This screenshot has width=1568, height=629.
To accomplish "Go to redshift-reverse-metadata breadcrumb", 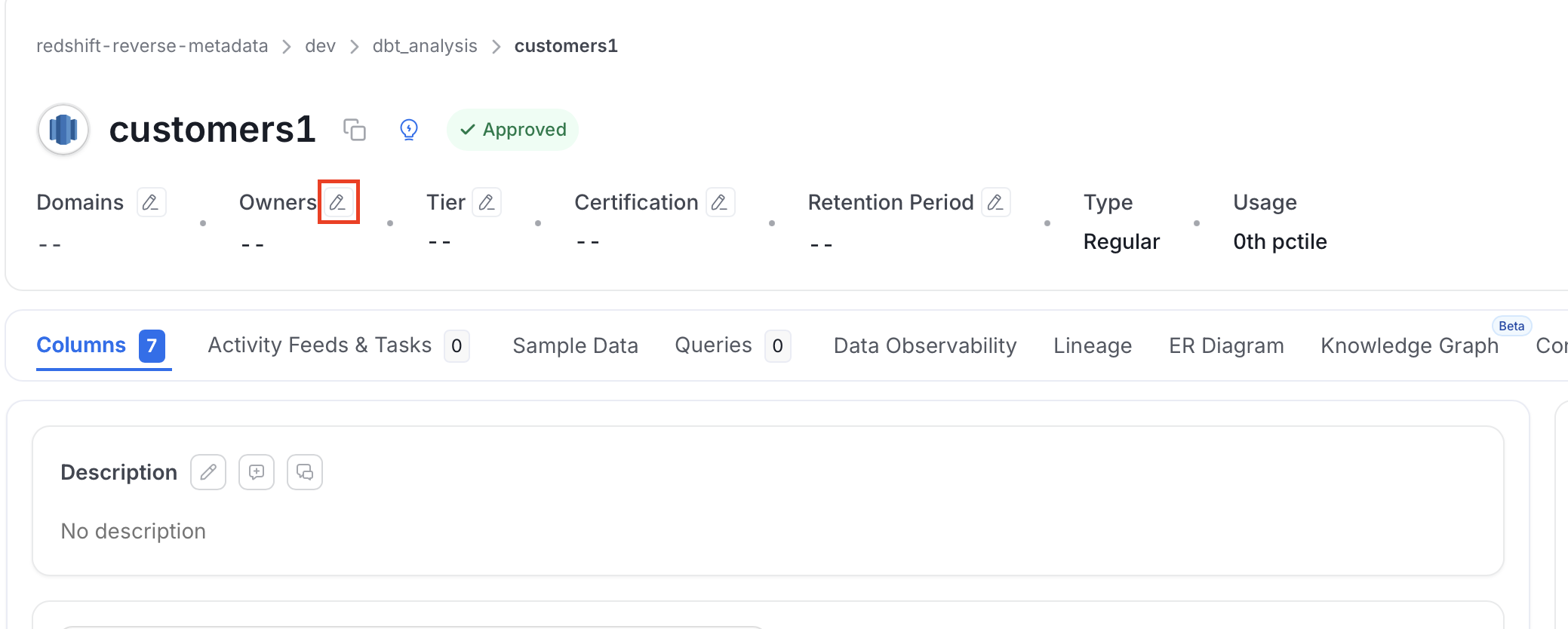I will point(152,46).
